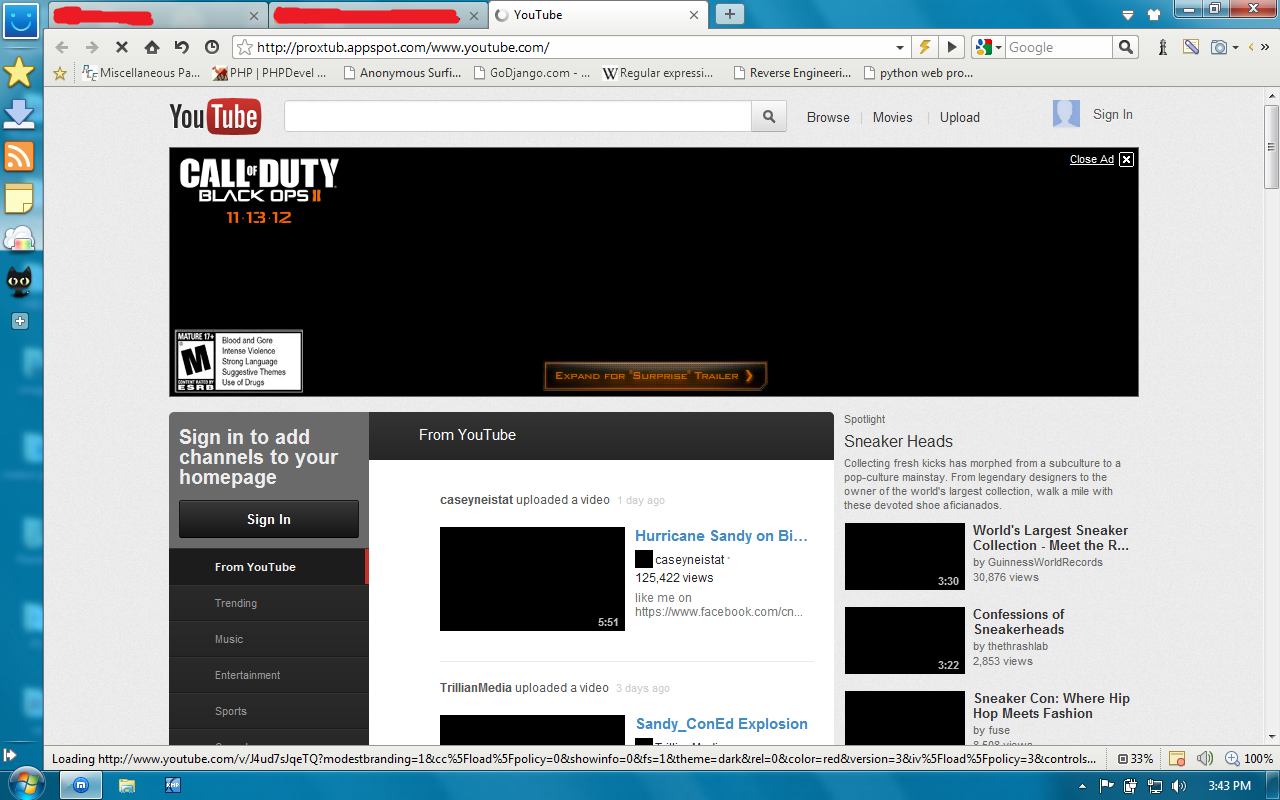Toggle the sidebar arrow at bottom left
The width and height of the screenshot is (1280, 800).
[x=10, y=754]
